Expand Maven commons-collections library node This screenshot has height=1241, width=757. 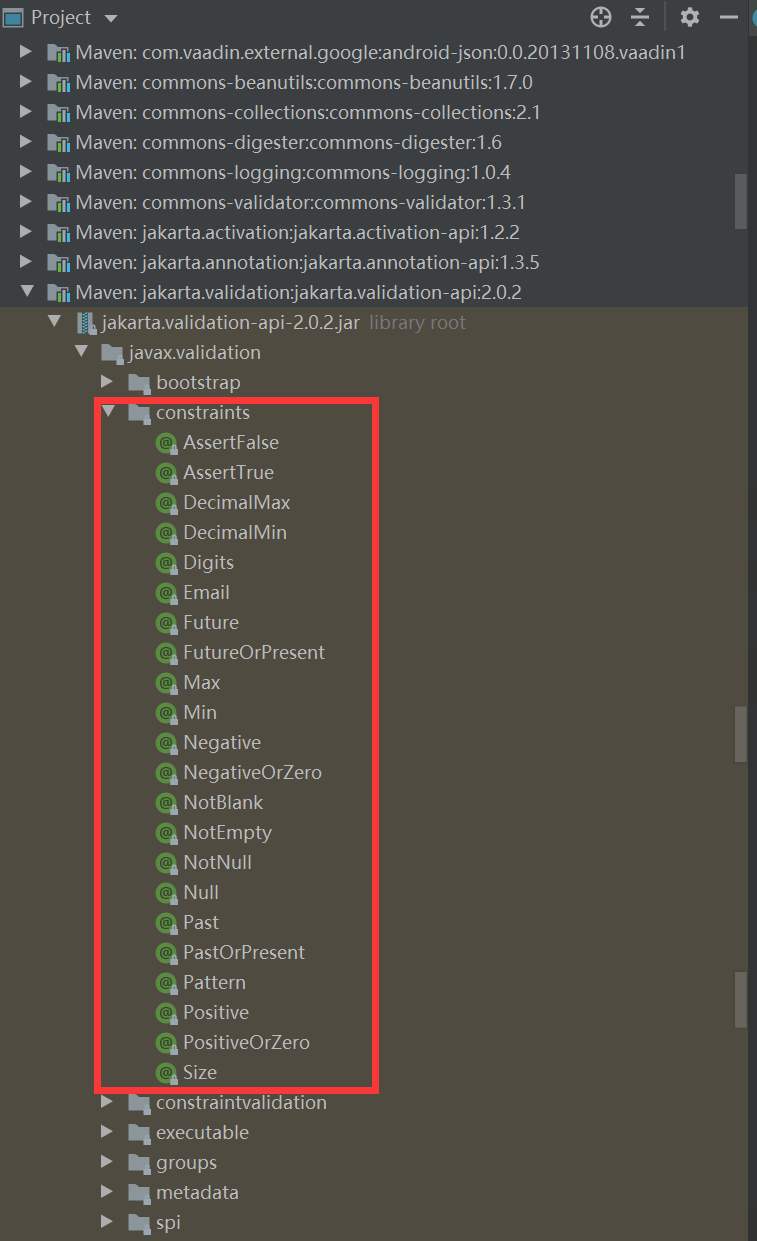click(27, 112)
